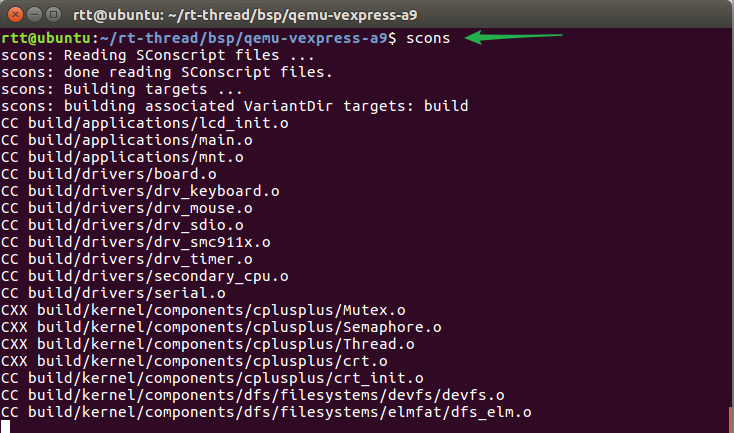Viewport: 734px width, 433px height.
Task: Maximize the terminal window
Action: pos(55,13)
